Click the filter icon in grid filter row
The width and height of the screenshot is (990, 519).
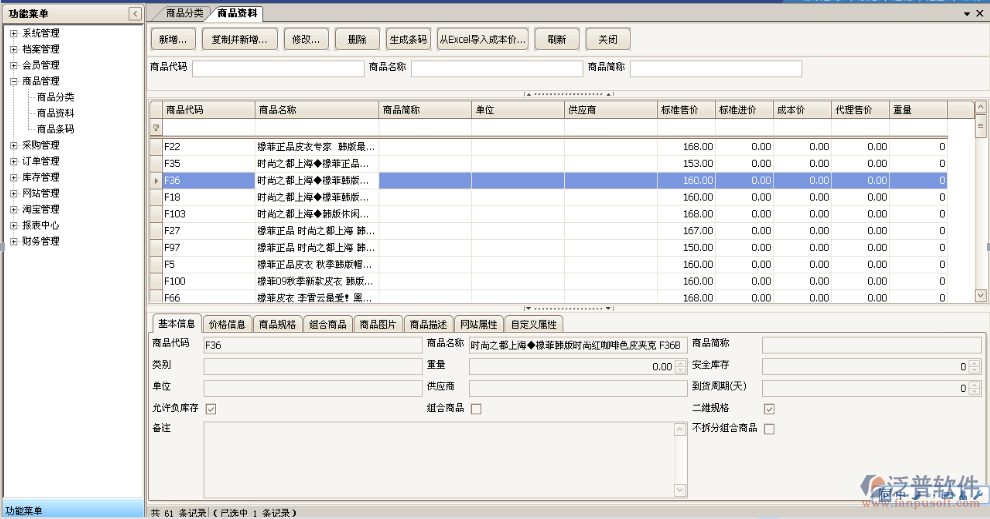pyautogui.click(x=155, y=128)
